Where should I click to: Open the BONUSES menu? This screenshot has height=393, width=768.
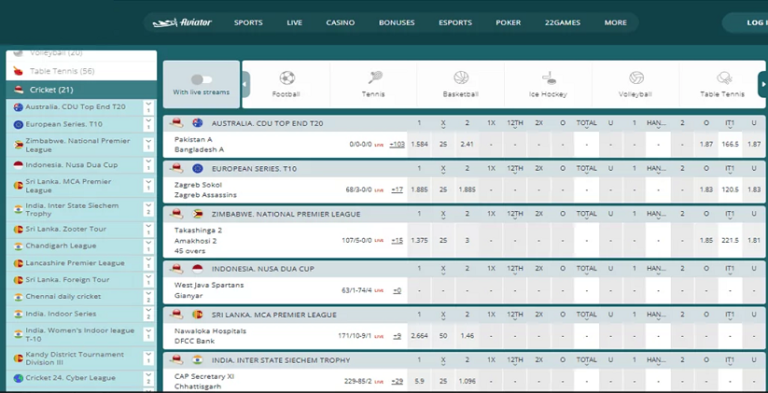(x=397, y=23)
